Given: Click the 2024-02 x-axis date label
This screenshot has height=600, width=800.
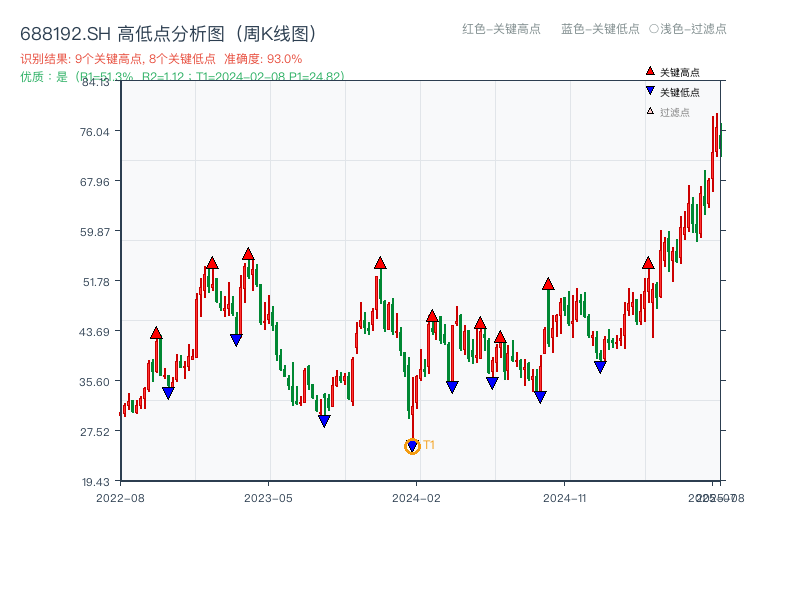Looking at the screenshot, I should point(416,498).
